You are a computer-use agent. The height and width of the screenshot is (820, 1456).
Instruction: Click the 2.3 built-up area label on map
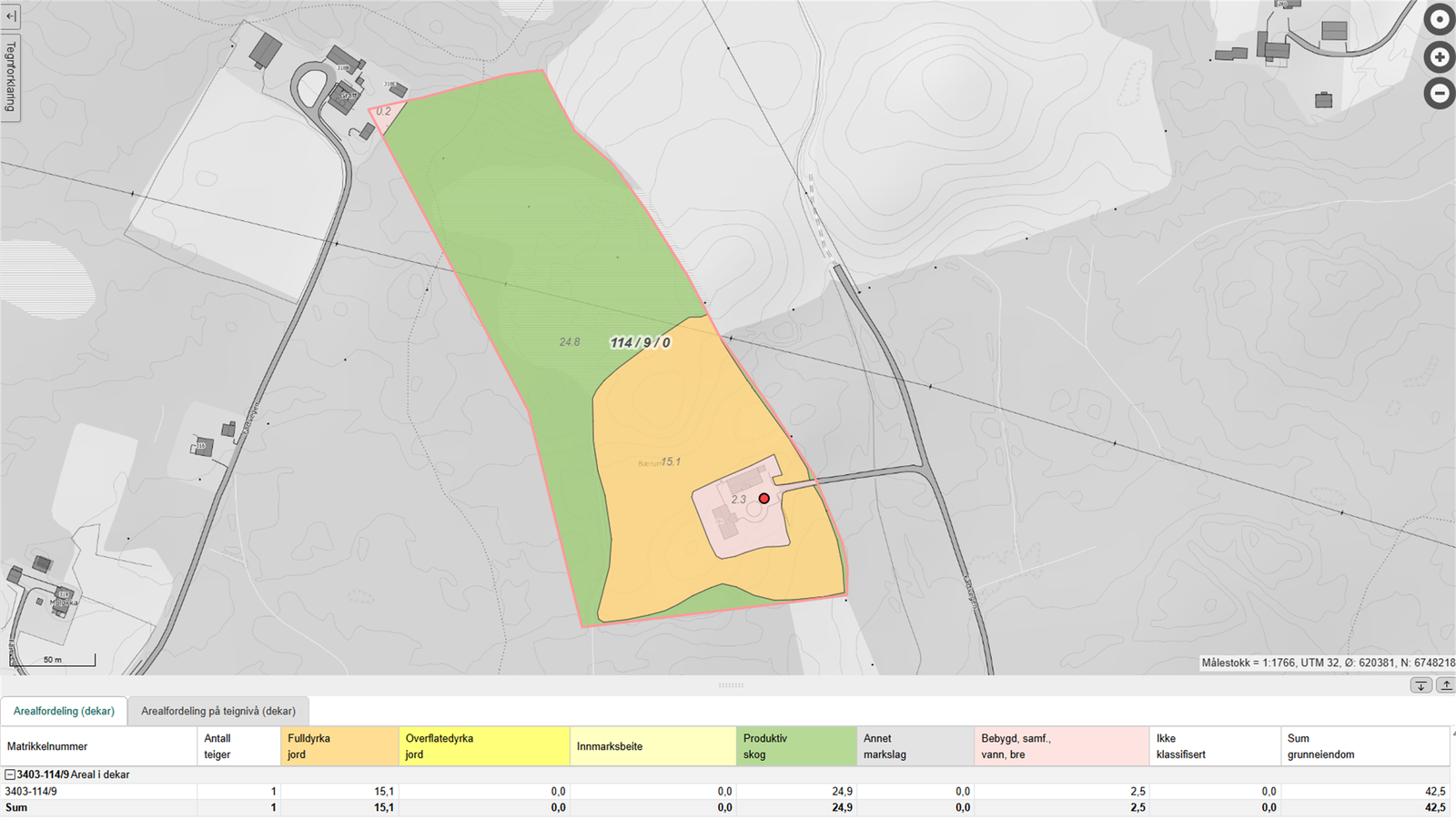click(738, 500)
